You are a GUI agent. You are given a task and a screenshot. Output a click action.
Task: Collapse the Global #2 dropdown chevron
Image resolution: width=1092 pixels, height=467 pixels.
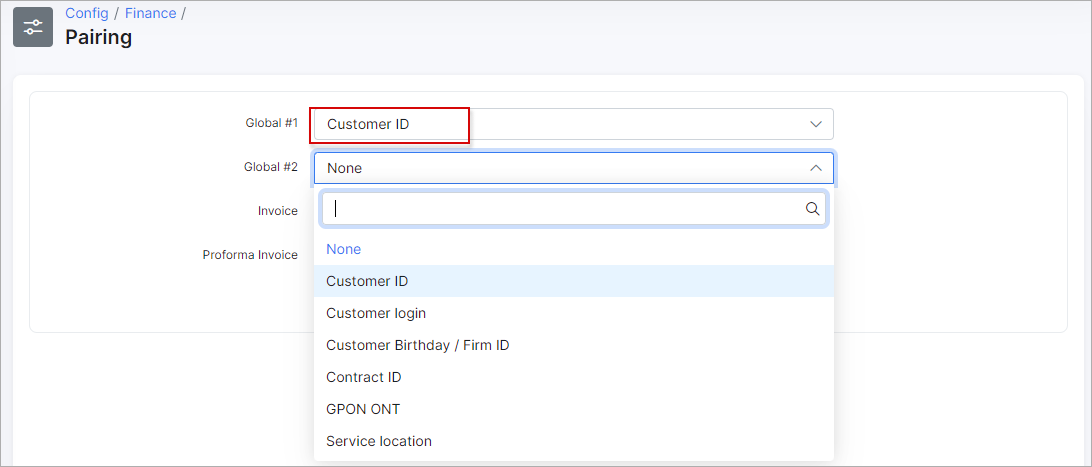coord(816,168)
